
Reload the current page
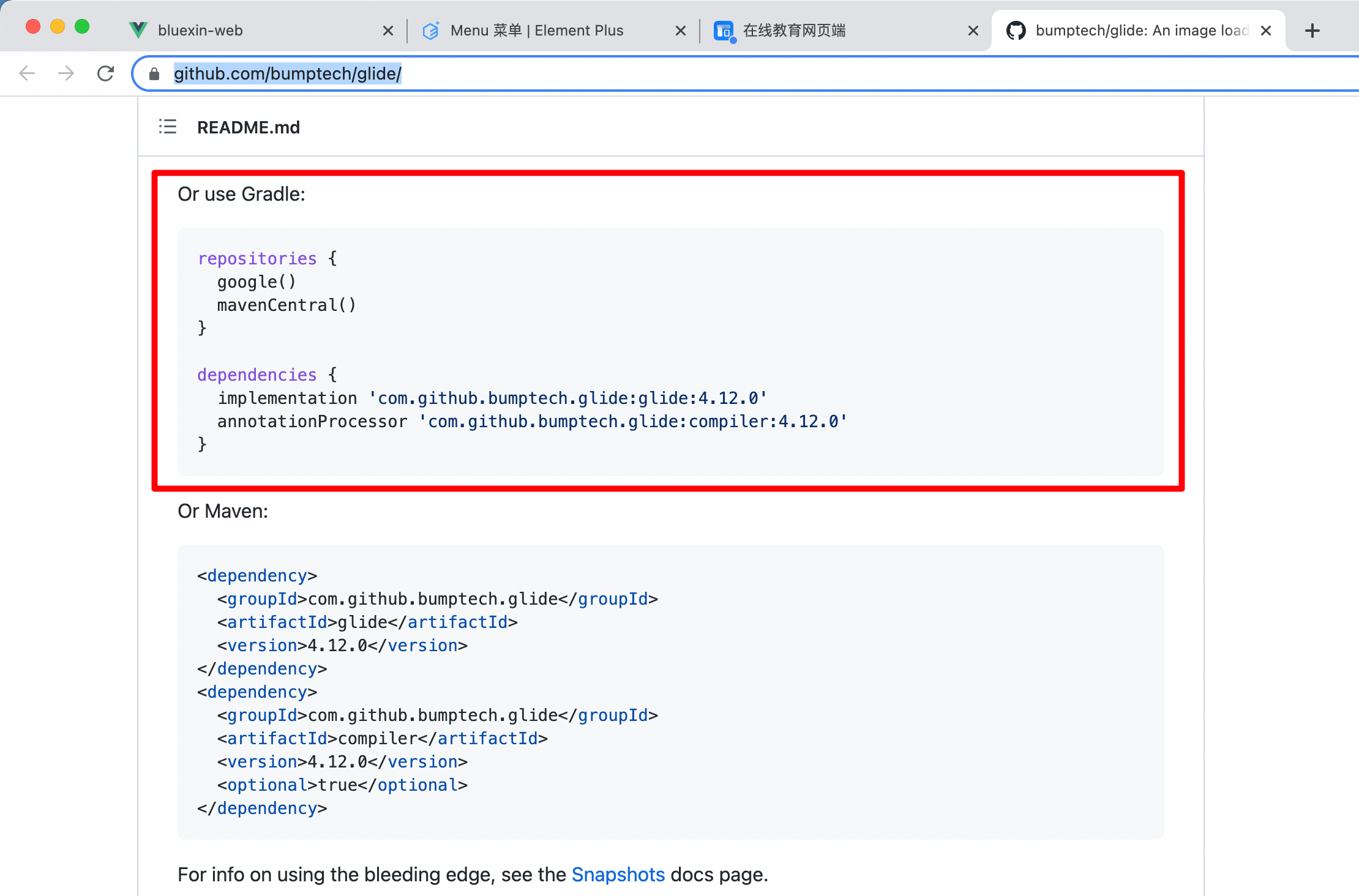point(106,73)
